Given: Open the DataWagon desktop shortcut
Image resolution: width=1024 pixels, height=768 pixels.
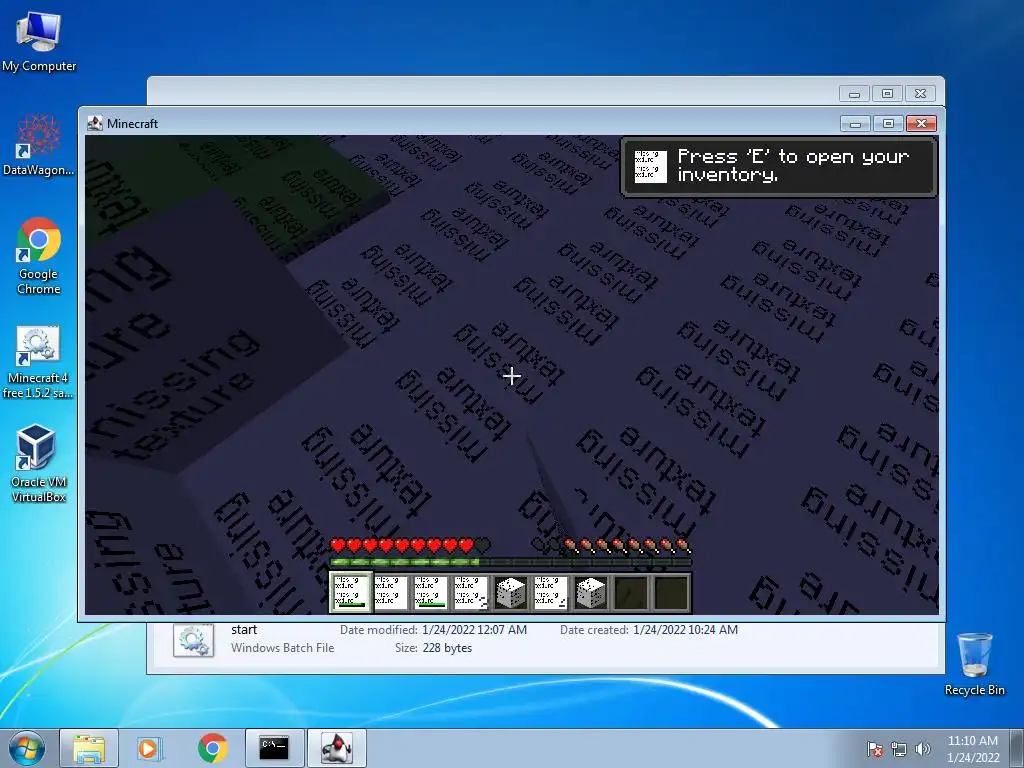Looking at the screenshot, I should [38, 145].
